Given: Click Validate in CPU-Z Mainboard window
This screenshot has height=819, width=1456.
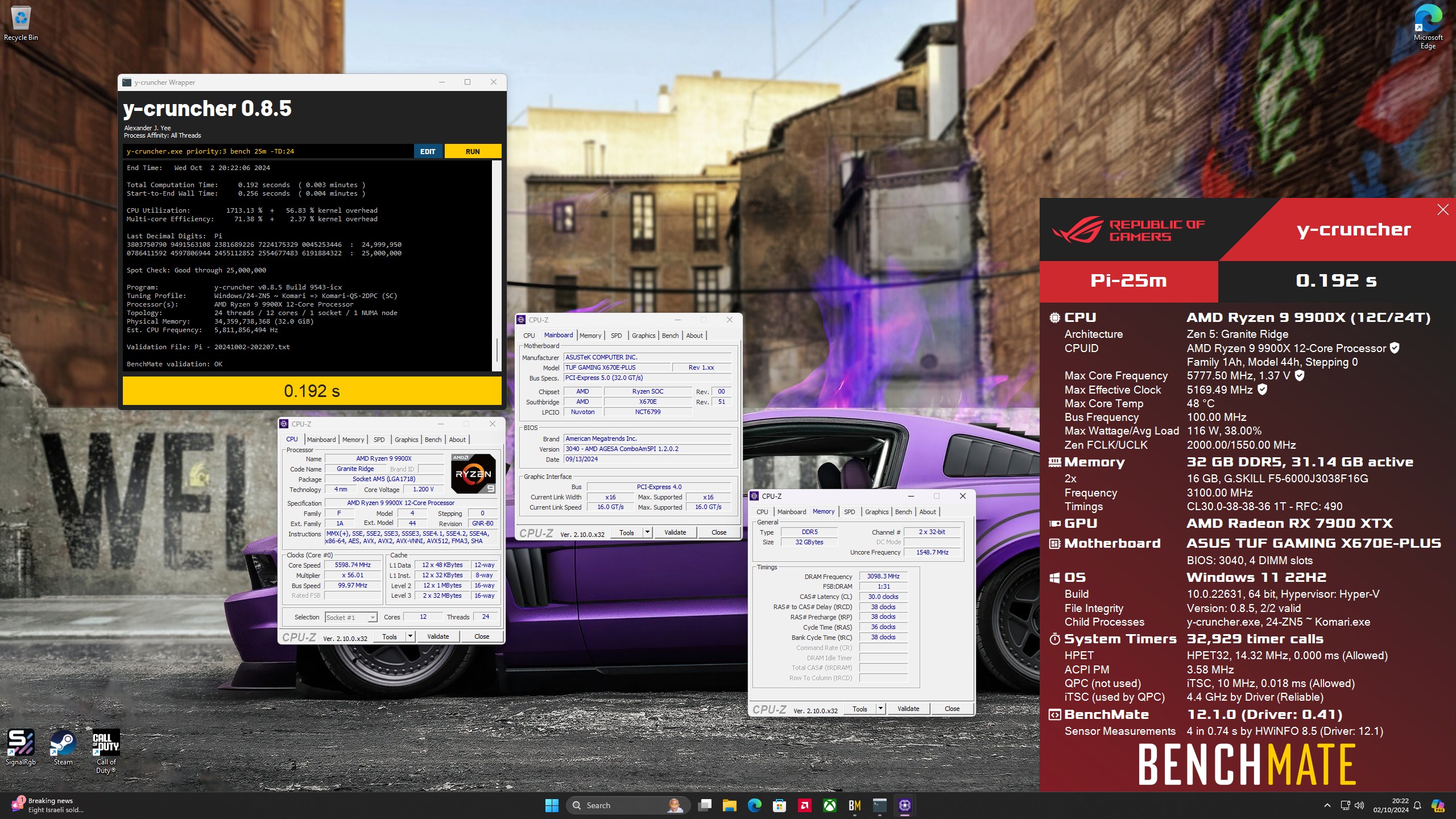Looking at the screenshot, I should pyautogui.click(x=675, y=532).
